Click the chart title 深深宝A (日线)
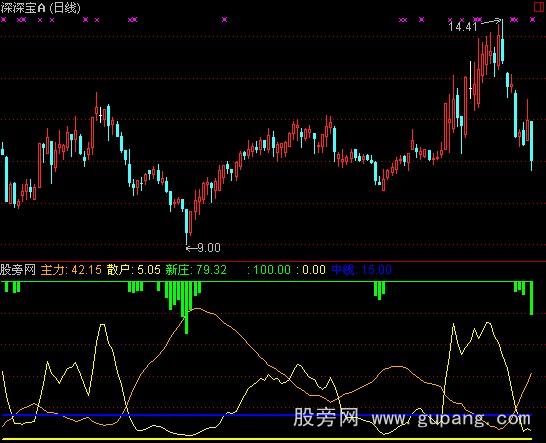This screenshot has height=443, width=546. pos(40,8)
